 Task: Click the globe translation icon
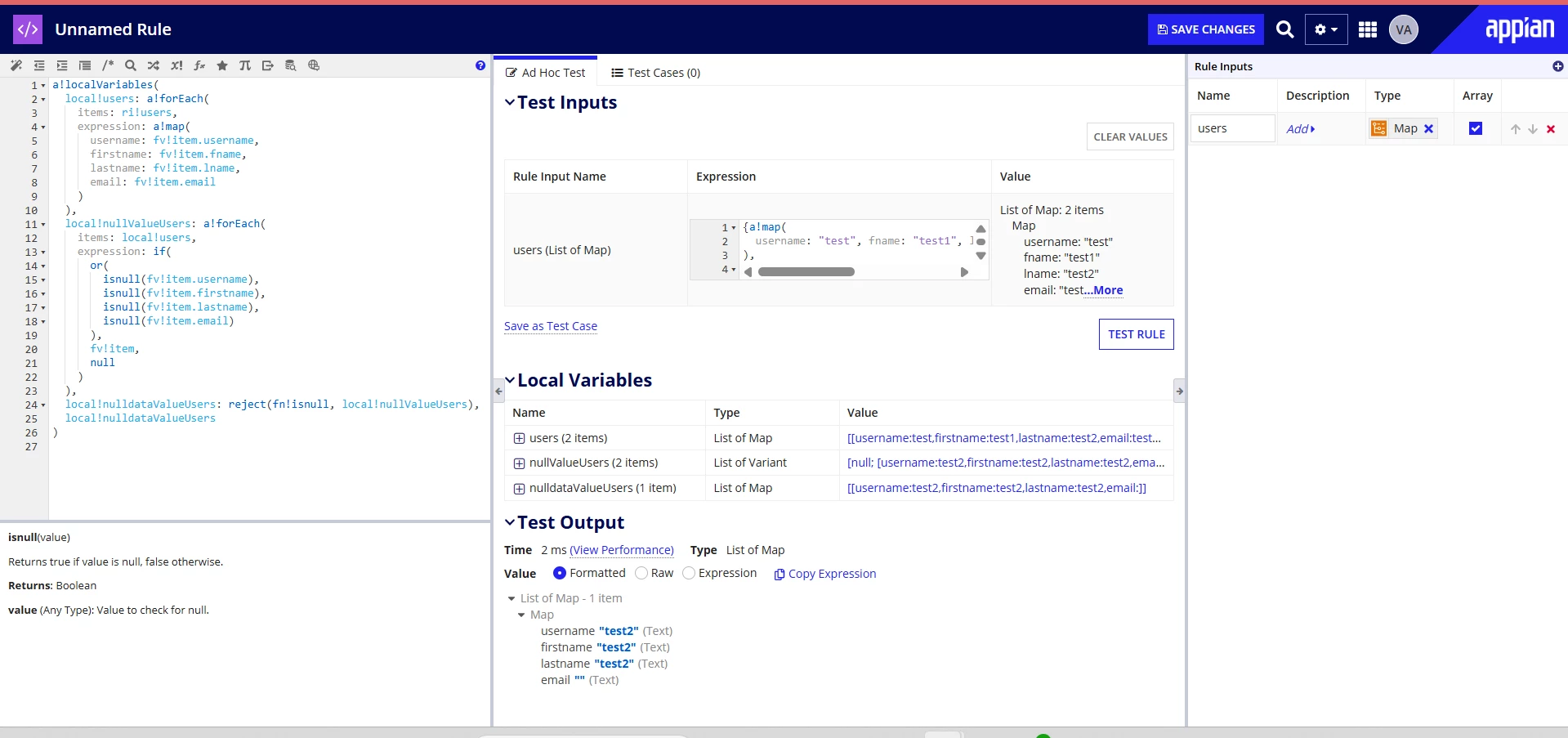point(314,65)
